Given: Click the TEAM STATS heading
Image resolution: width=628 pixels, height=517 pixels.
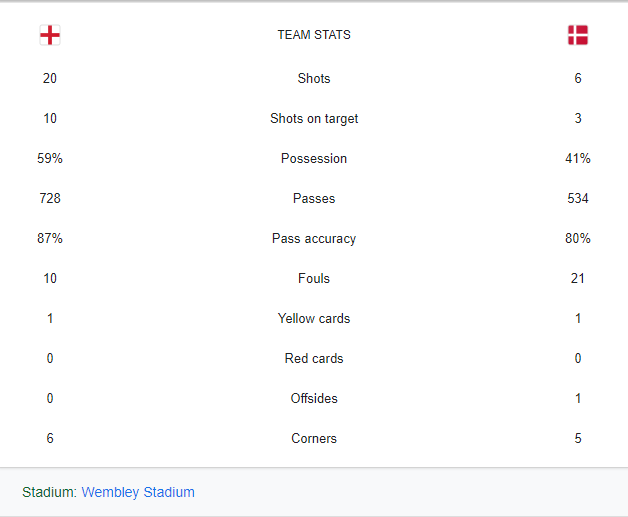Looking at the screenshot, I should (314, 35).
